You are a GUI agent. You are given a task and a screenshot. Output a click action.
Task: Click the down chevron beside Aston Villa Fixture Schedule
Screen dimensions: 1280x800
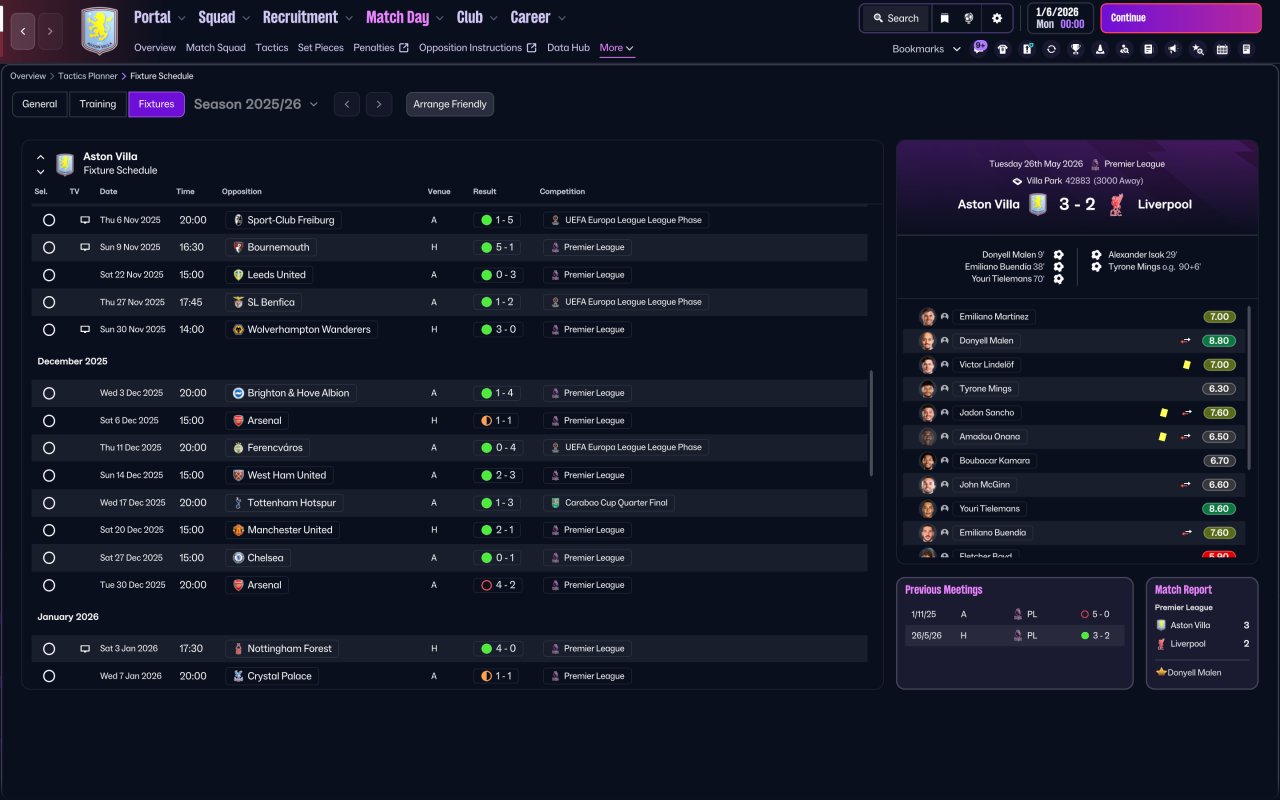pyautogui.click(x=41, y=172)
